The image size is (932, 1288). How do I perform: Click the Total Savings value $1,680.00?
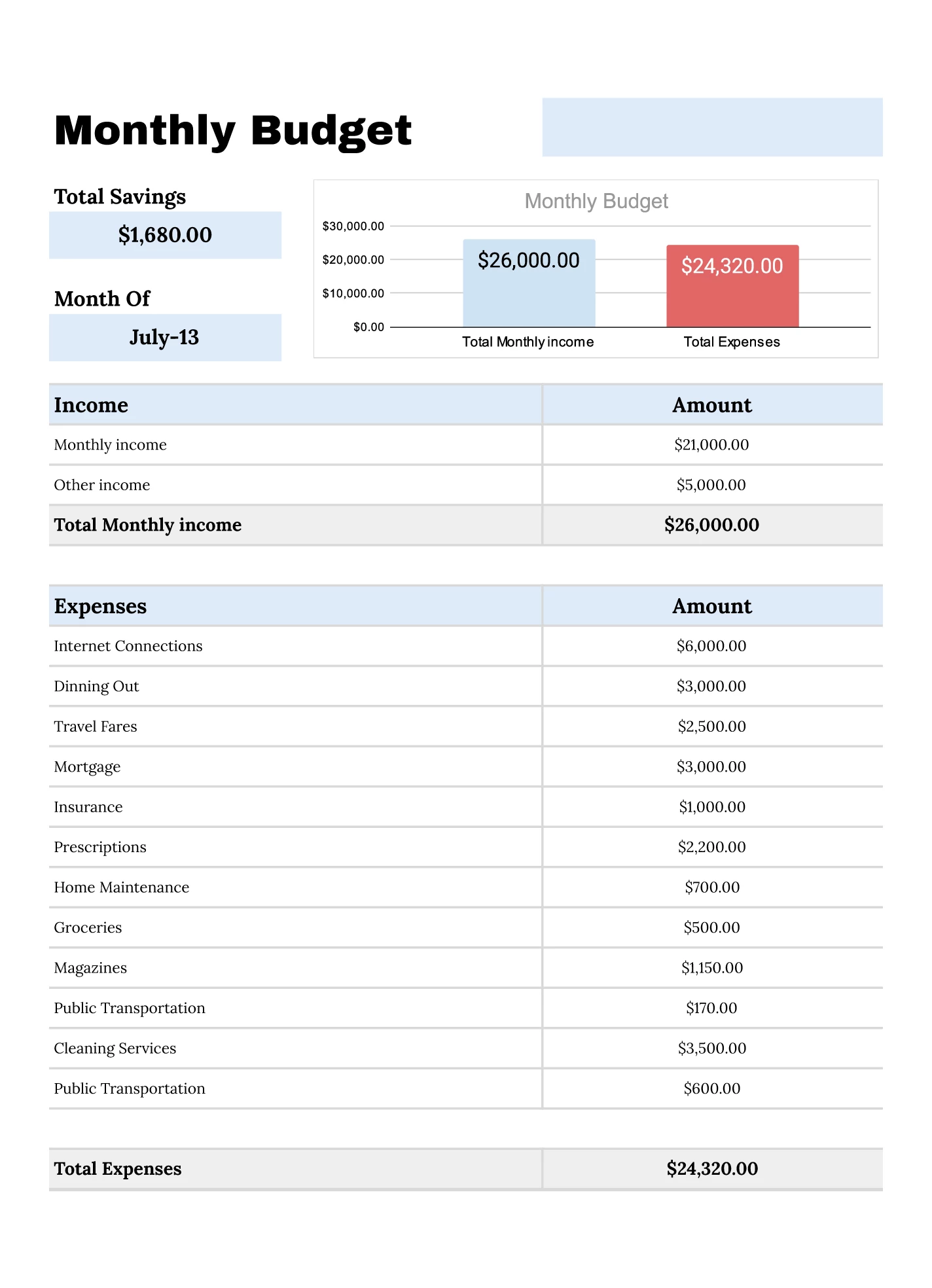coord(165,235)
